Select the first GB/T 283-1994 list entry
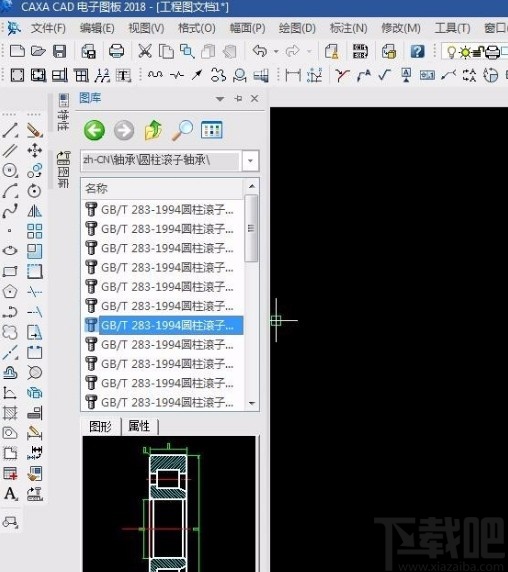The image size is (508, 572). point(164,209)
